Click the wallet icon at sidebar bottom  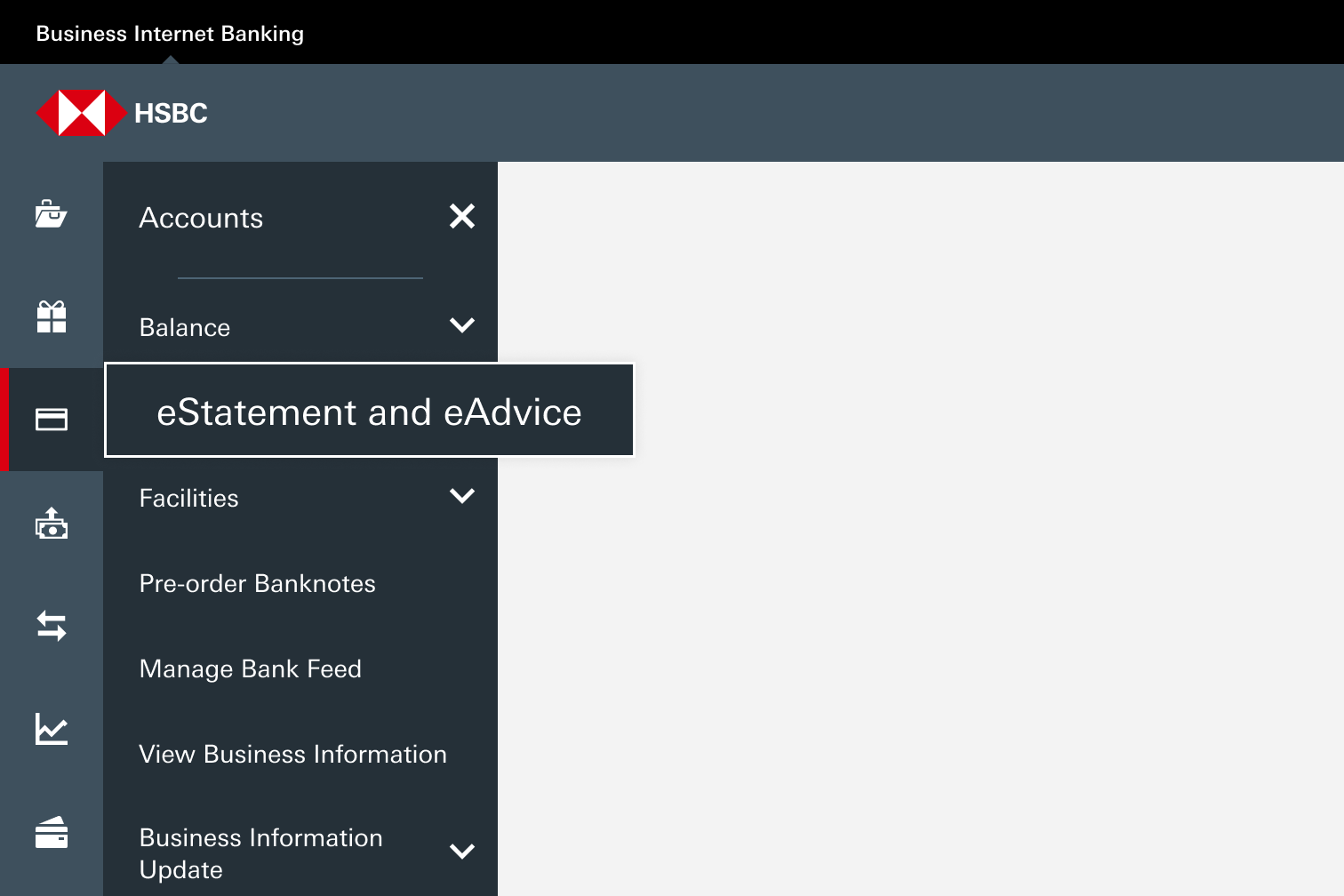click(x=51, y=833)
